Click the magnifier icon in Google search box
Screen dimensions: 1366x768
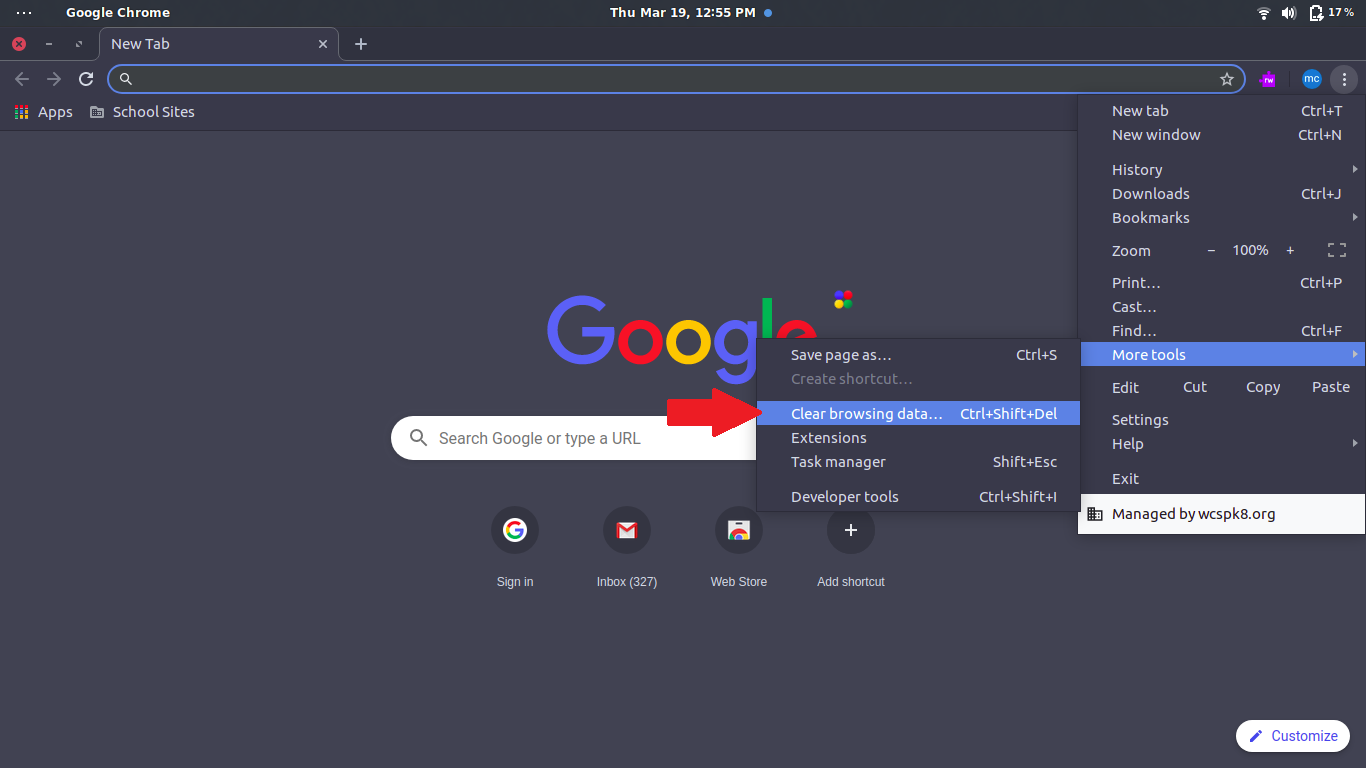(419, 438)
